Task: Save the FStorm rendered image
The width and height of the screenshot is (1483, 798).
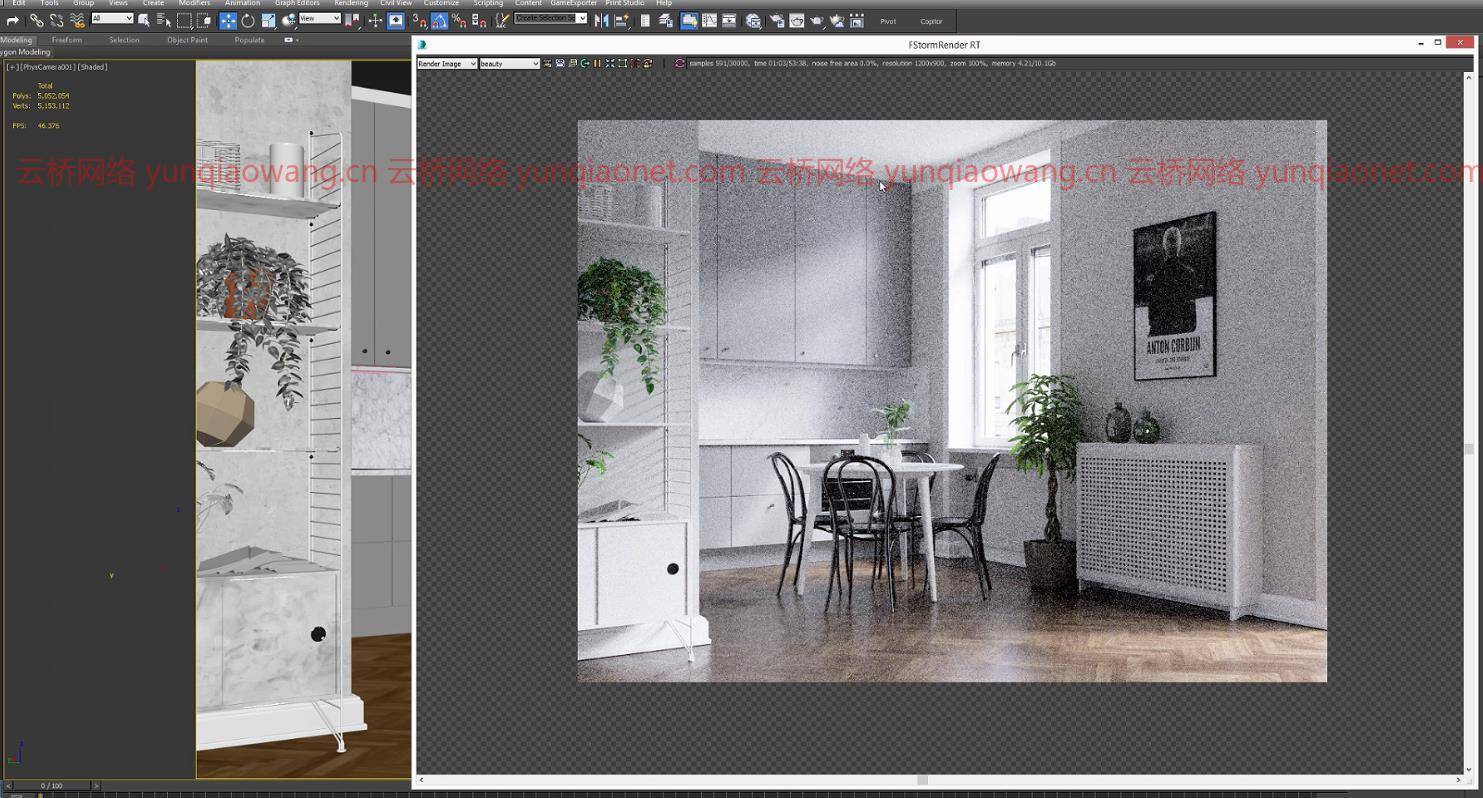Action: [x=560, y=63]
